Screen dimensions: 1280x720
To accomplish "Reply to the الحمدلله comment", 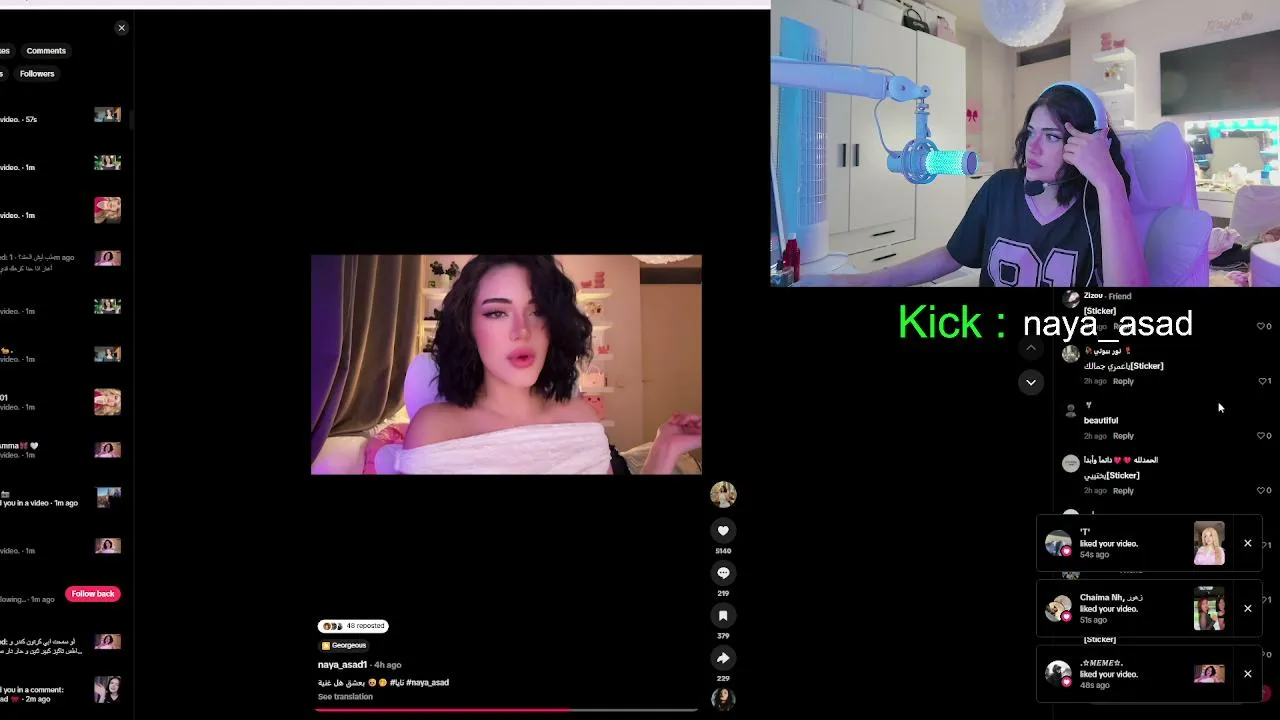I will coord(1123,491).
